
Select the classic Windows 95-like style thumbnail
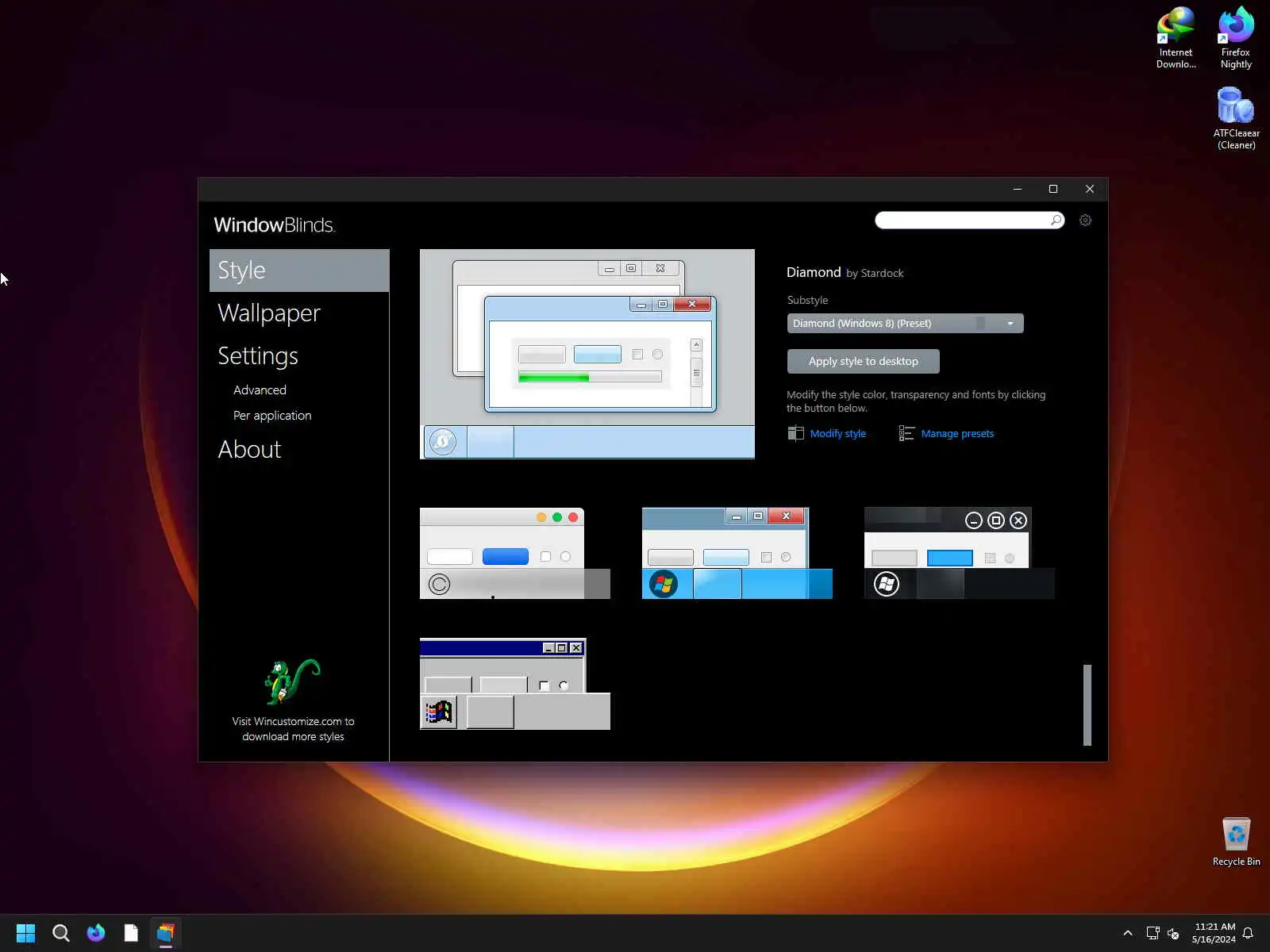[515, 684]
